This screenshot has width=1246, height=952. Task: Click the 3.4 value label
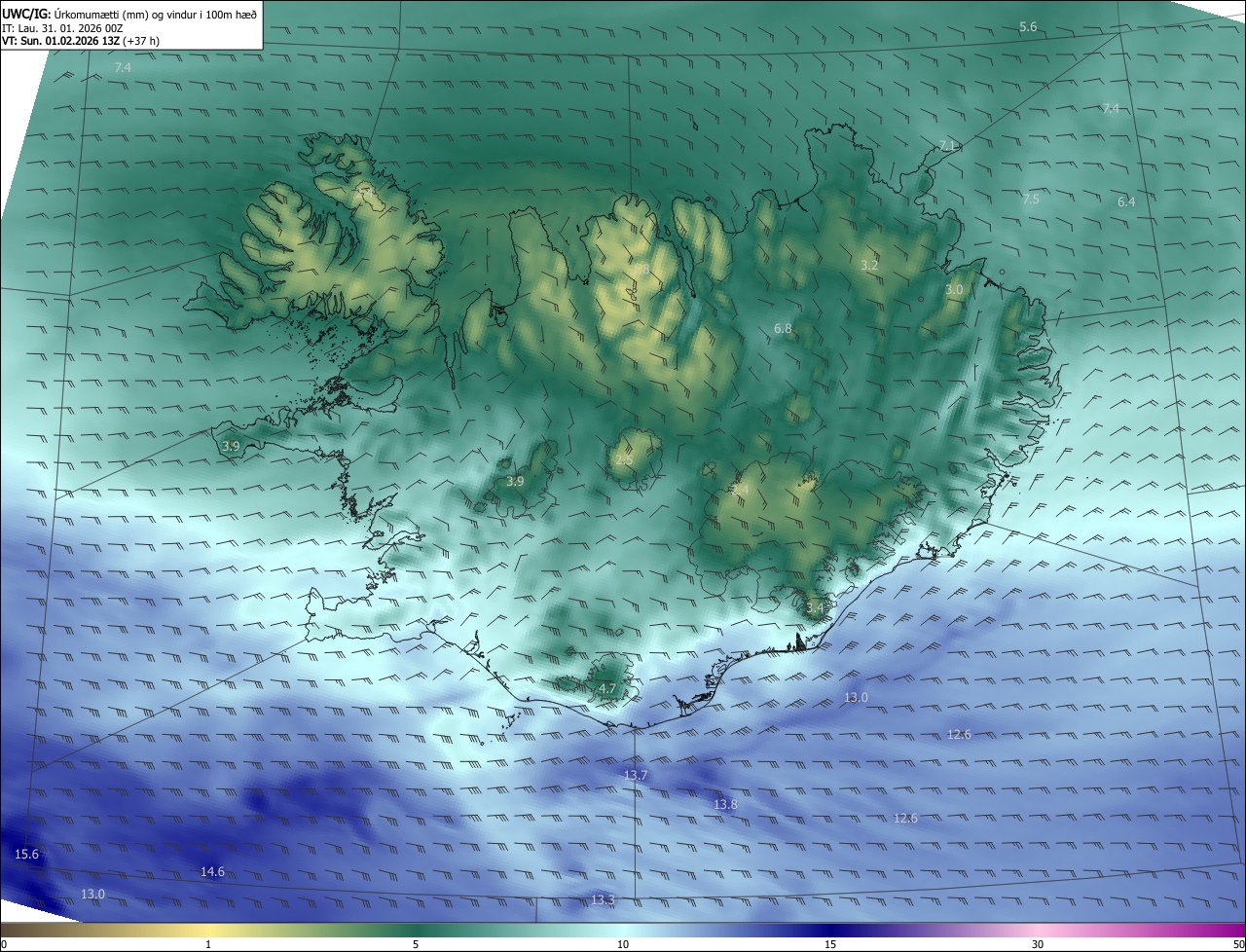[815, 608]
